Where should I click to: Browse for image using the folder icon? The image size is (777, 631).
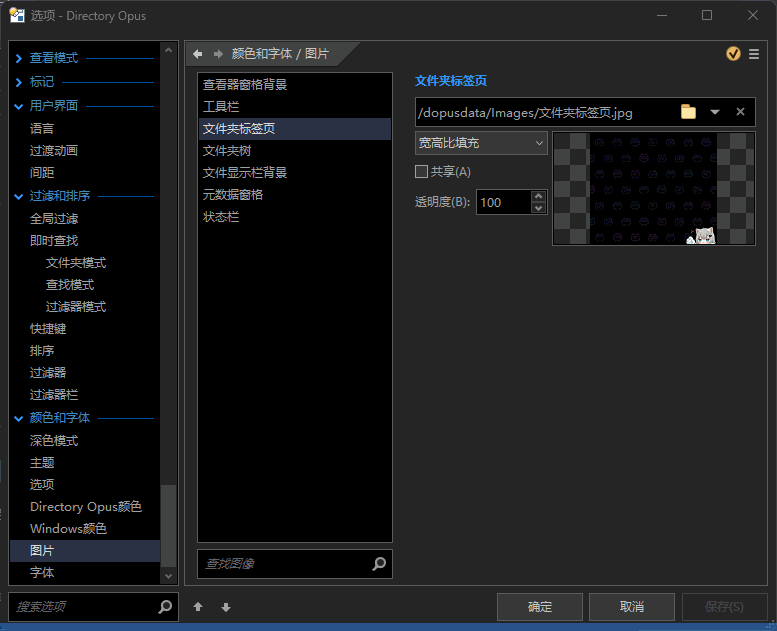688,112
